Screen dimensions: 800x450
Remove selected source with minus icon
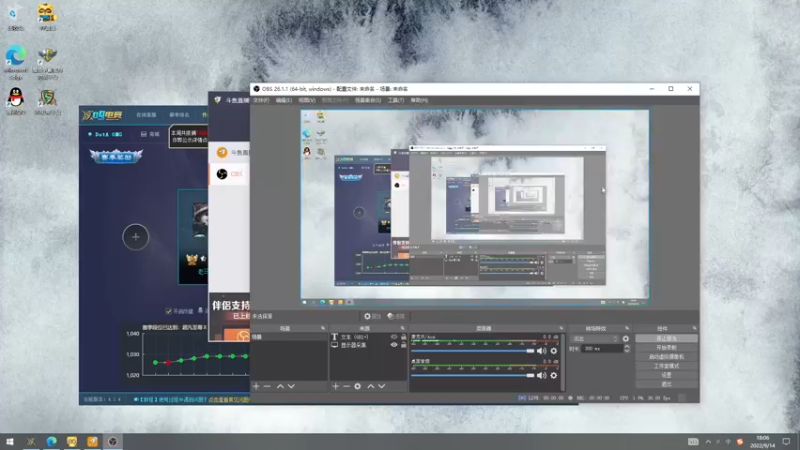[x=346, y=386]
